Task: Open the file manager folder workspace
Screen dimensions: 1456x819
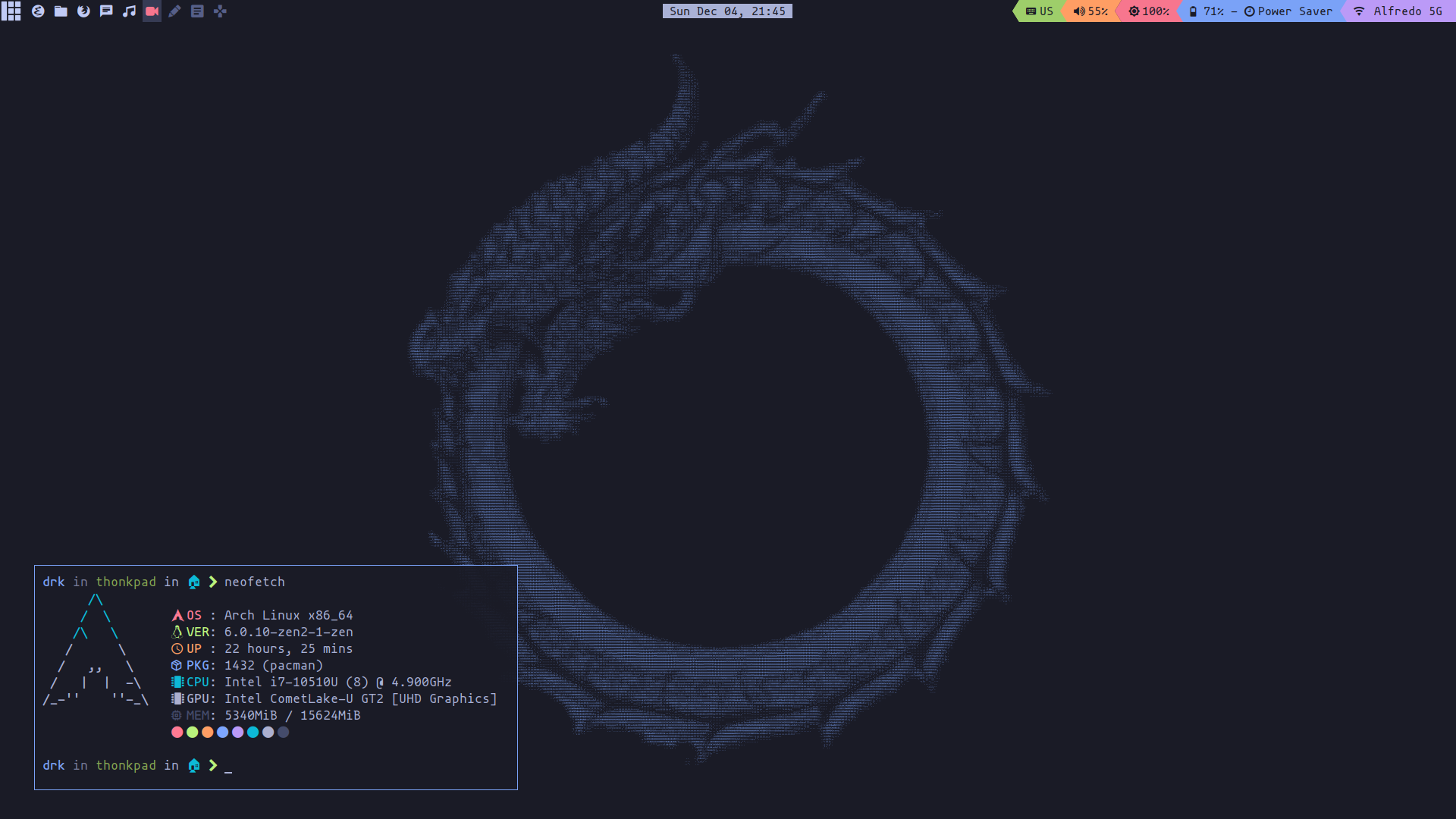Action: pos(61,11)
